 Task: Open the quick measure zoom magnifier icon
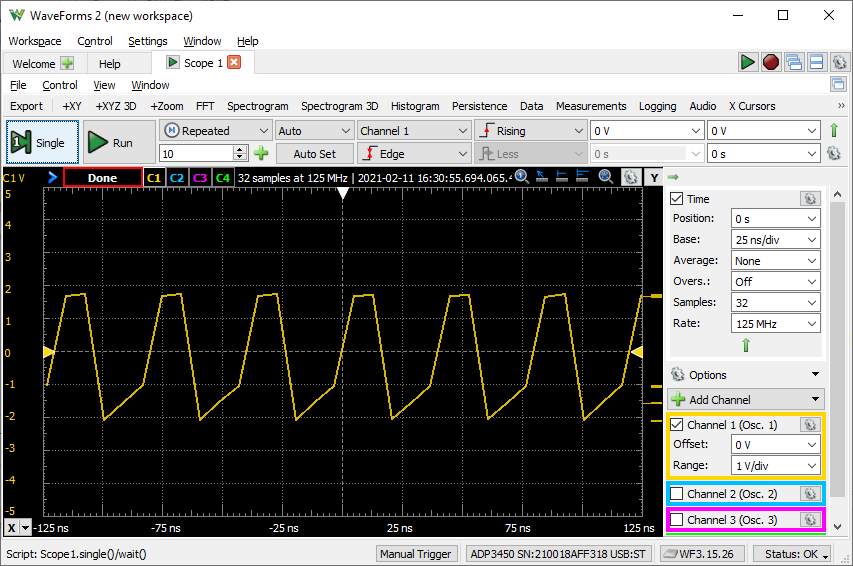(521, 176)
